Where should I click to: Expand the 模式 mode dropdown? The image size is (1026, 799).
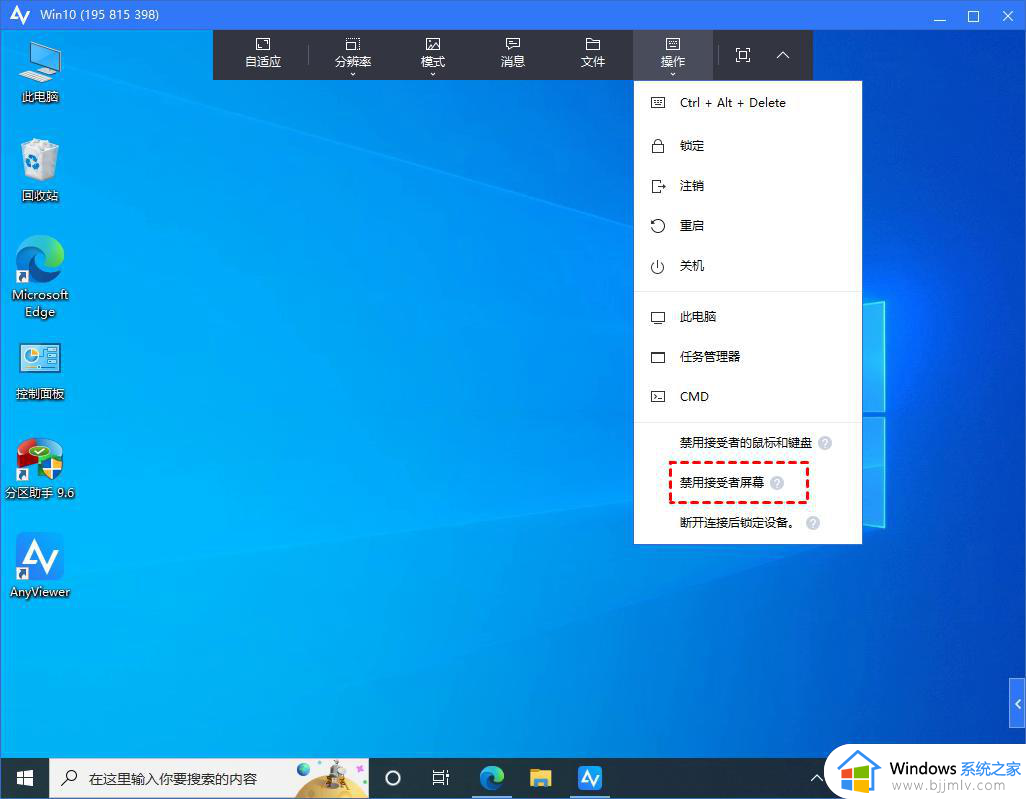click(x=433, y=55)
